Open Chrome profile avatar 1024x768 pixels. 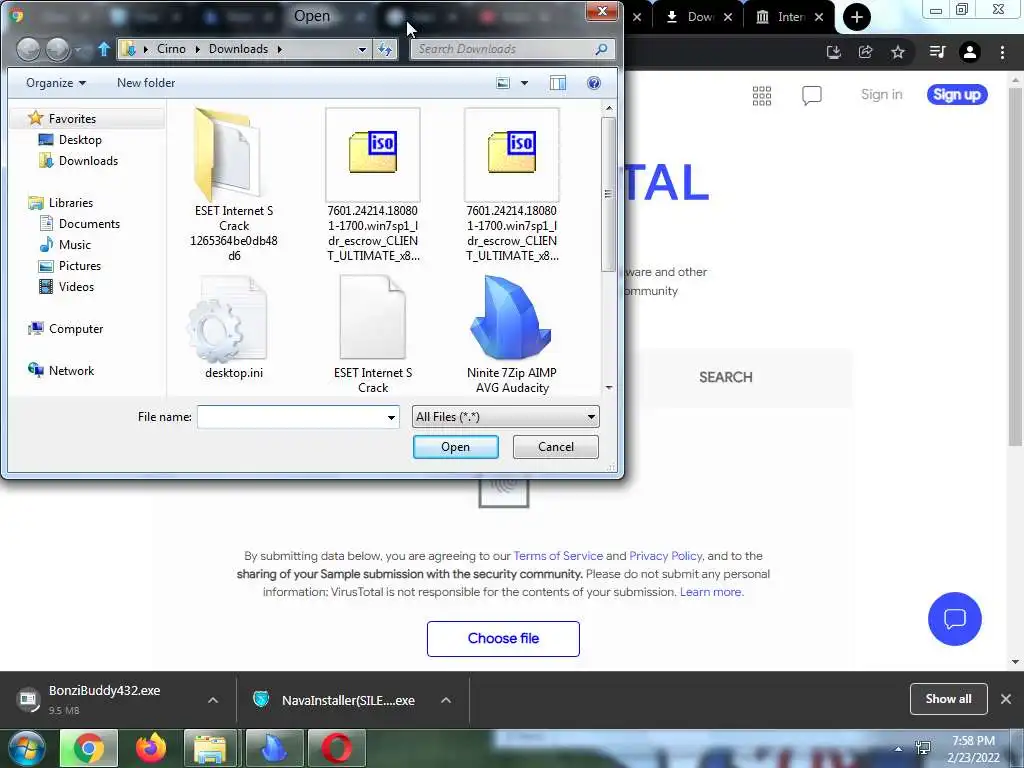click(x=970, y=52)
